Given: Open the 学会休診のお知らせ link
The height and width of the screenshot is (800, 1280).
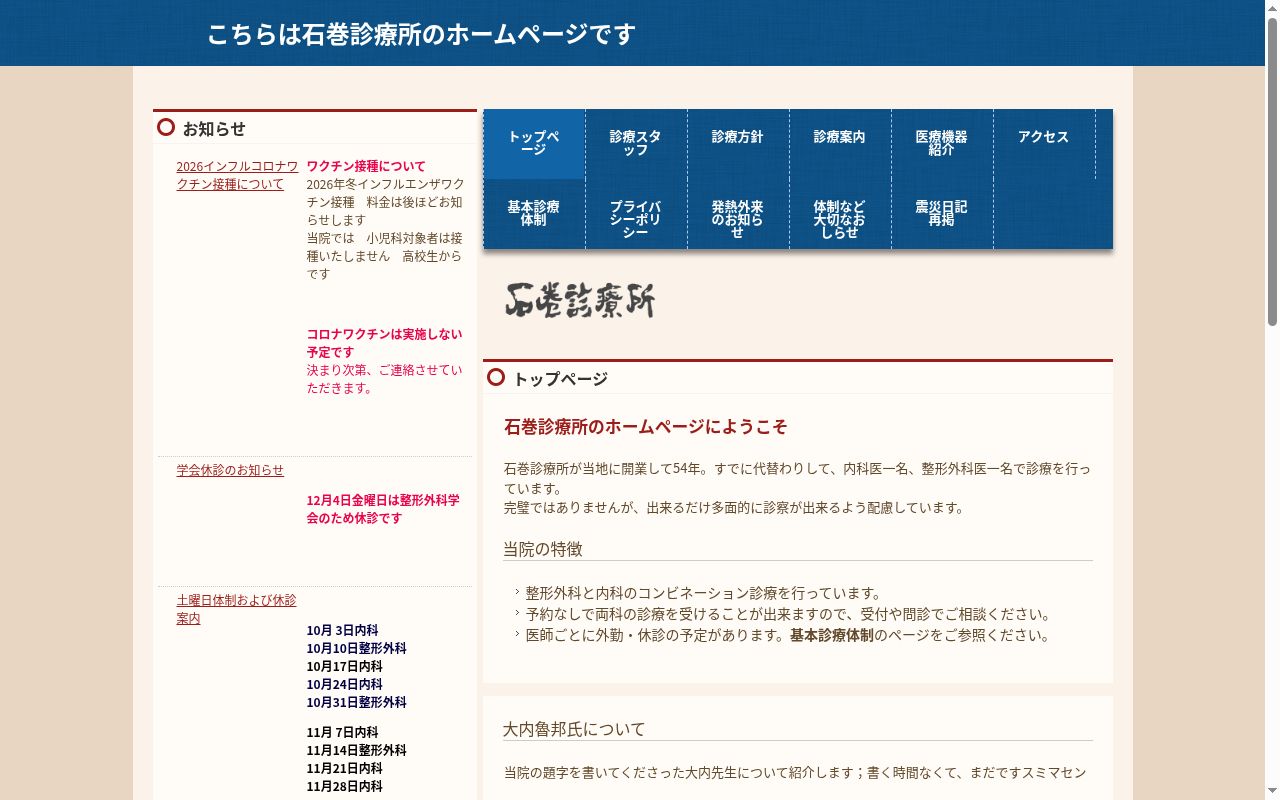Looking at the screenshot, I should (x=230, y=470).
